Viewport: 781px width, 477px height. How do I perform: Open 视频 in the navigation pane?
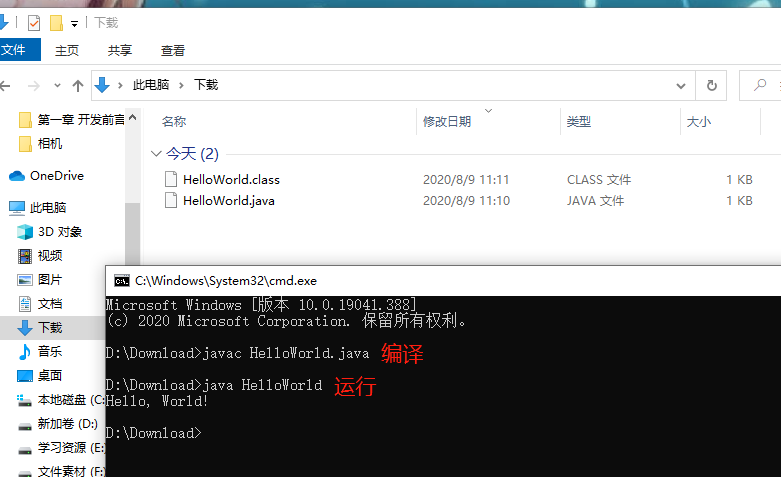(x=40, y=255)
